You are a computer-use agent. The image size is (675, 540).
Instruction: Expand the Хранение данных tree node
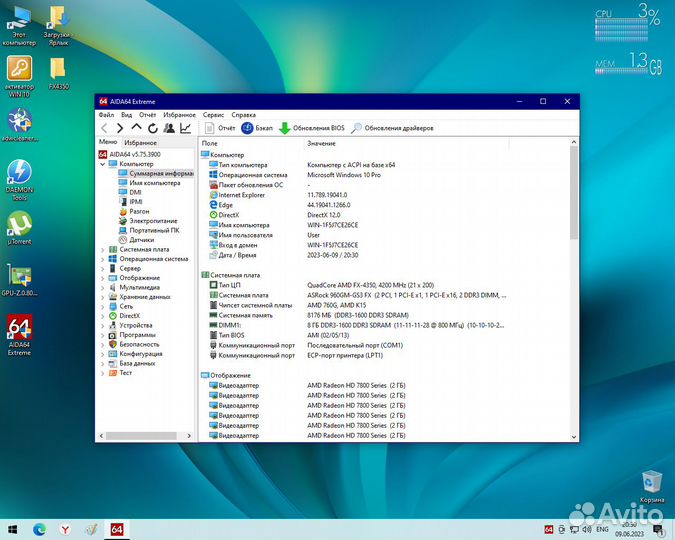tap(102, 297)
